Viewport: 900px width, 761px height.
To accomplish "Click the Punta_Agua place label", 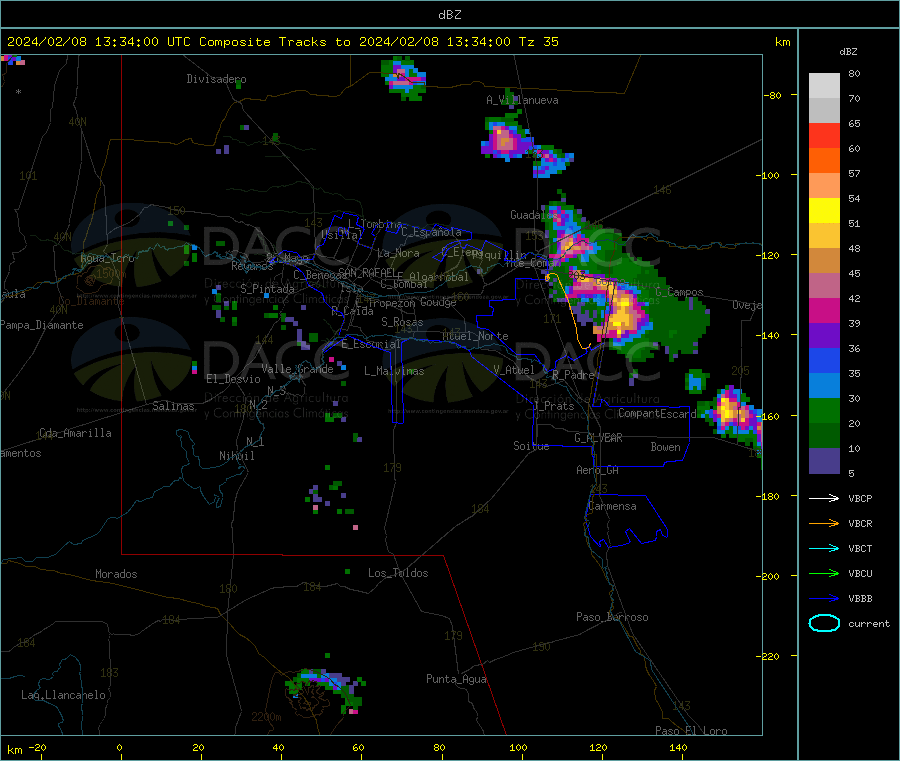I will [456, 679].
